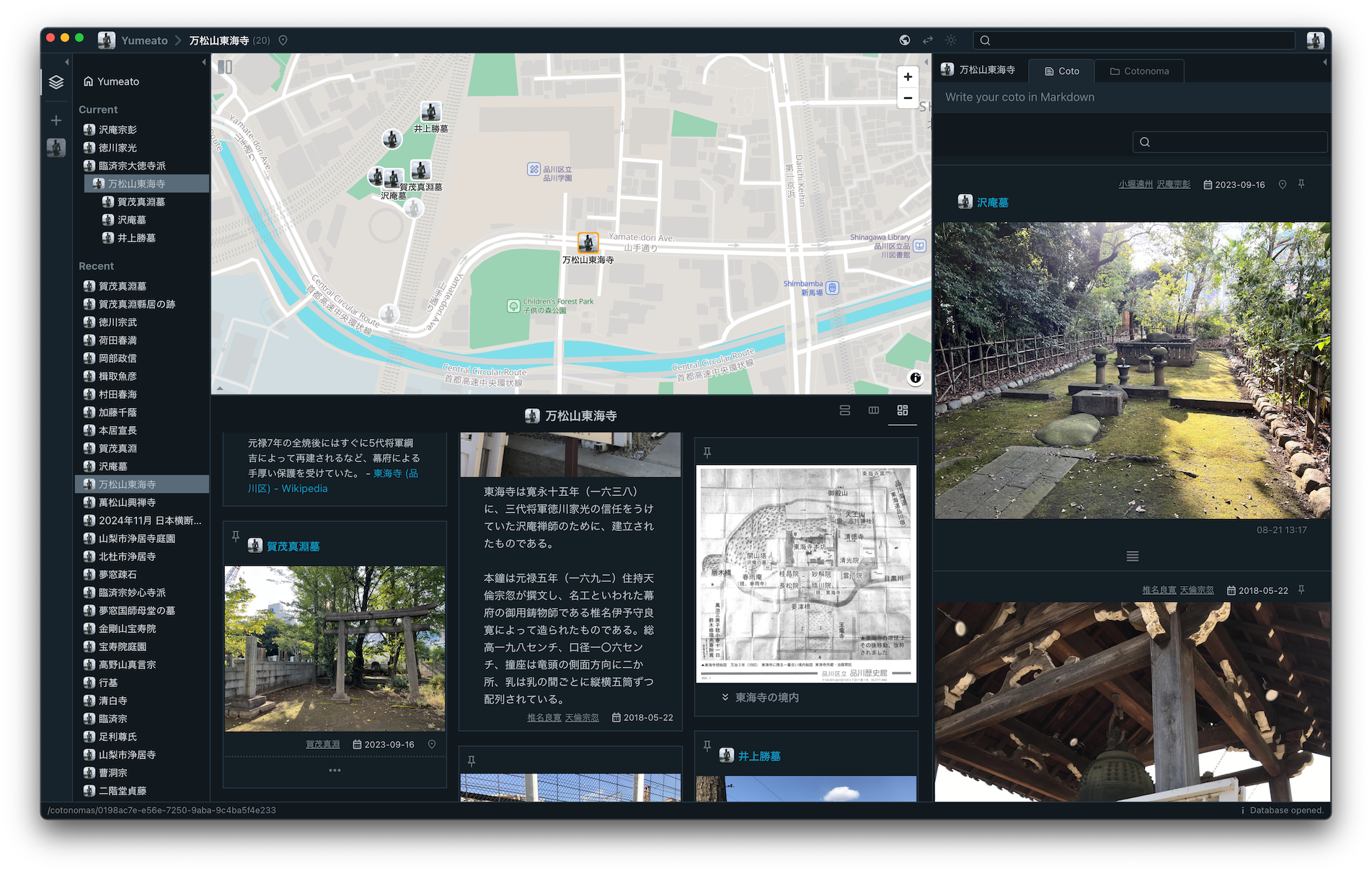Open the Coto tab
1372x873 pixels.
pyautogui.click(x=1061, y=71)
